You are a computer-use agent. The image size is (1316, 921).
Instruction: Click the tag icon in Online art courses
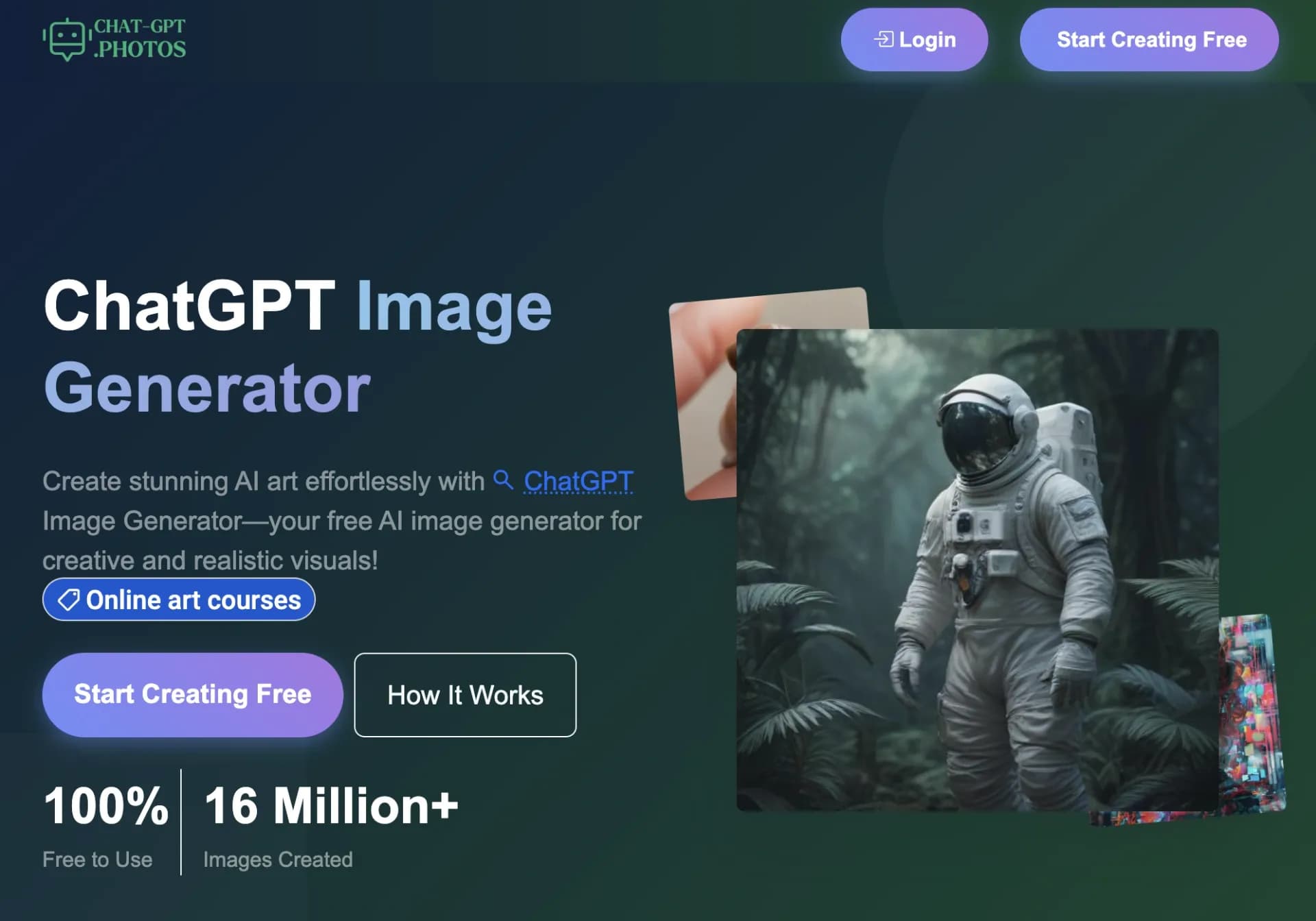(69, 600)
